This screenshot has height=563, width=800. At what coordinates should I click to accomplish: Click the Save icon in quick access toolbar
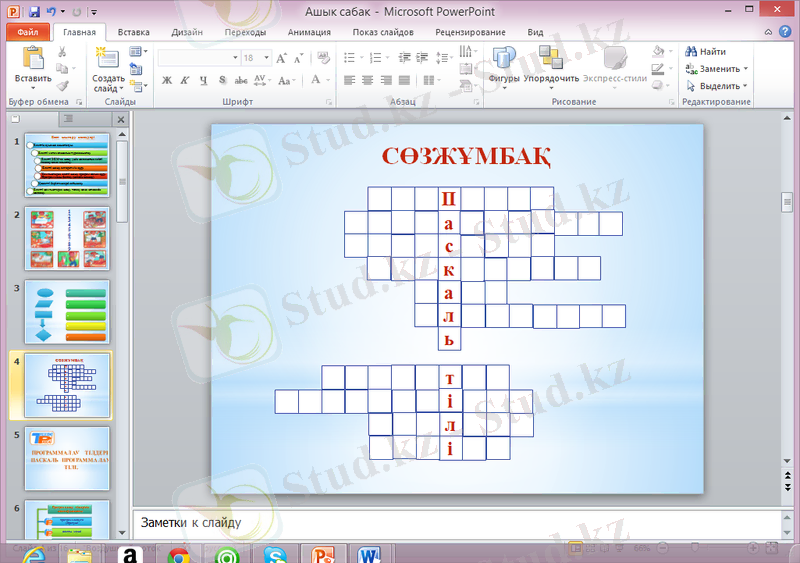tap(35, 12)
